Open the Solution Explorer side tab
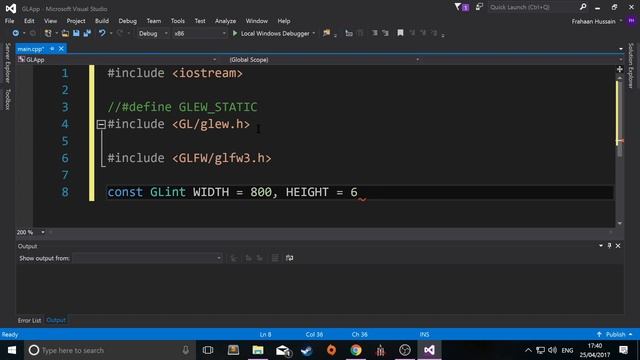 pyautogui.click(x=631, y=66)
